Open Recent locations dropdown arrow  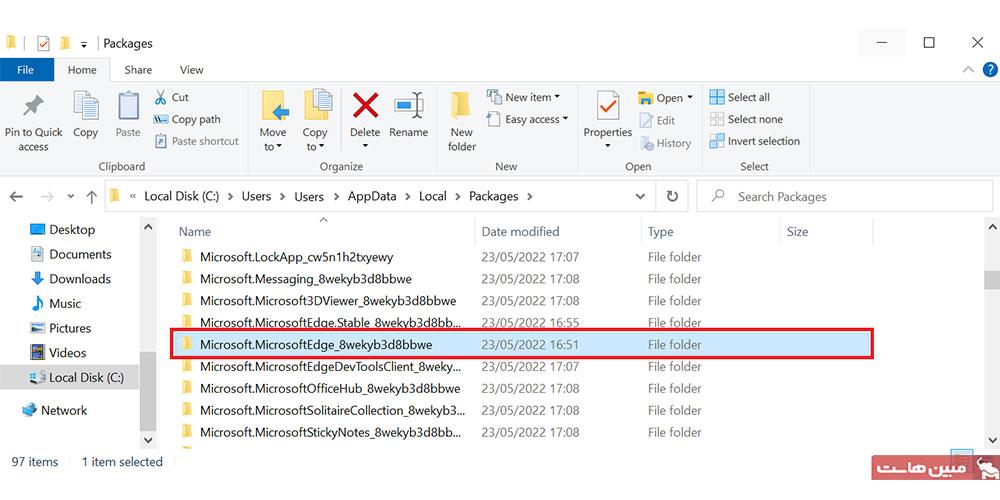coord(71,196)
